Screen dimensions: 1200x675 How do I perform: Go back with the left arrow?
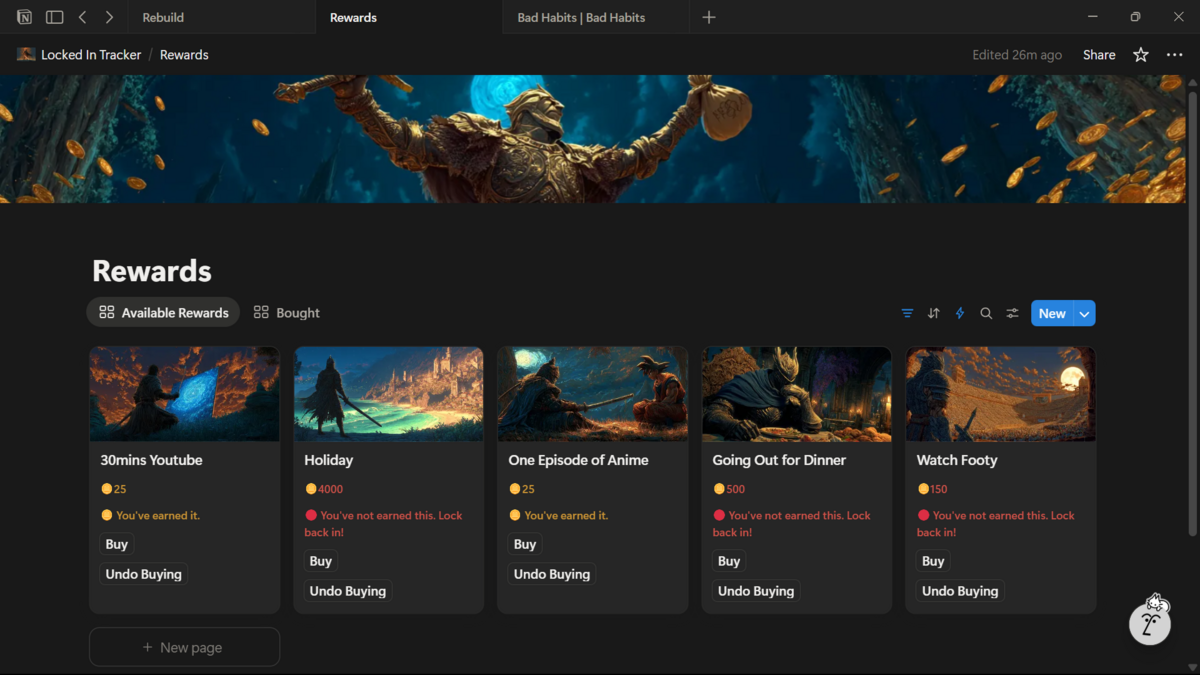(83, 17)
